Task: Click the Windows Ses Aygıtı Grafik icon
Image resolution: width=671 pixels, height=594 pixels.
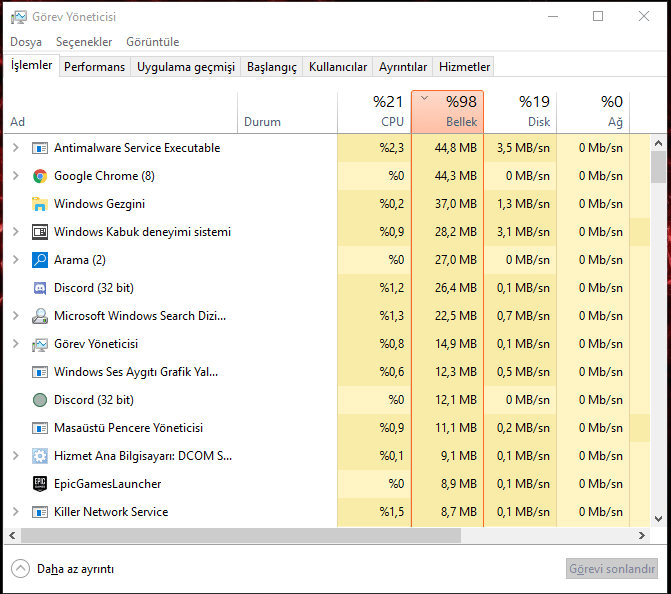Action: [40, 372]
